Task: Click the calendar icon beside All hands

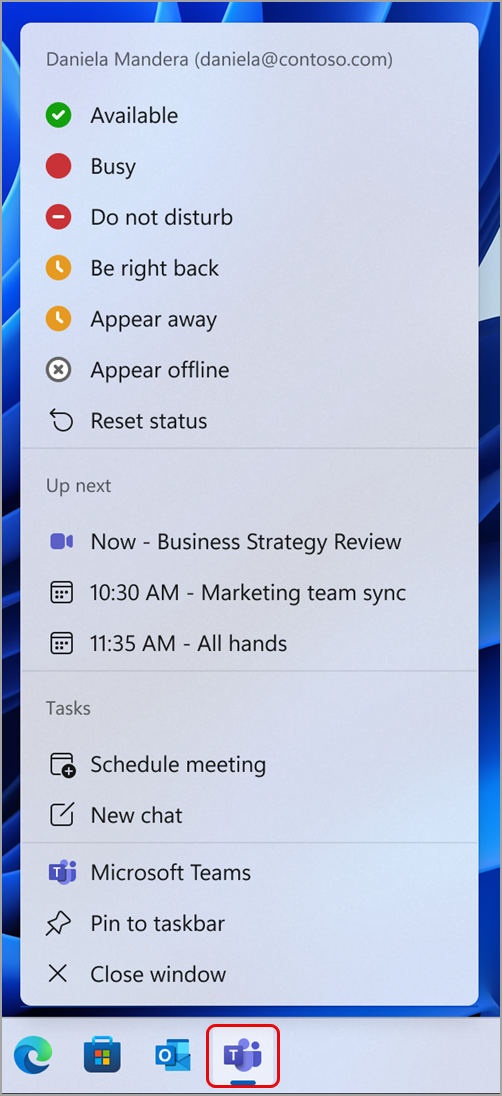Action: click(61, 644)
